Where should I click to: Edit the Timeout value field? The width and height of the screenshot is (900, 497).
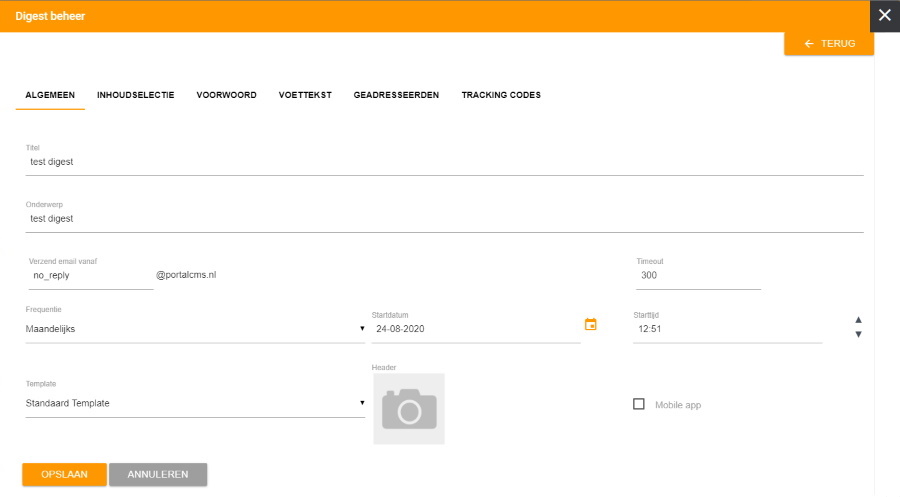pos(698,275)
